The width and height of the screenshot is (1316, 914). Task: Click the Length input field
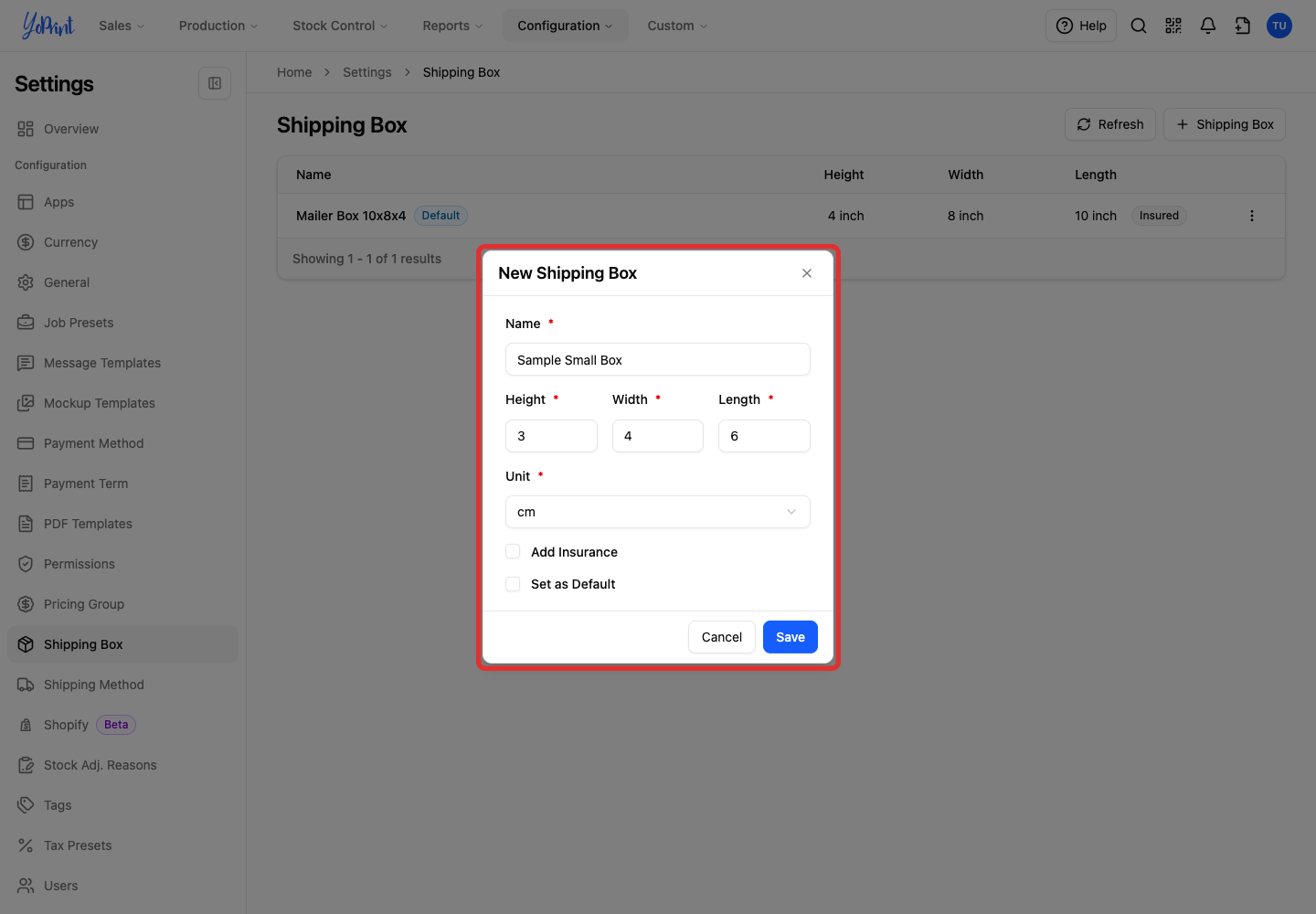764,436
